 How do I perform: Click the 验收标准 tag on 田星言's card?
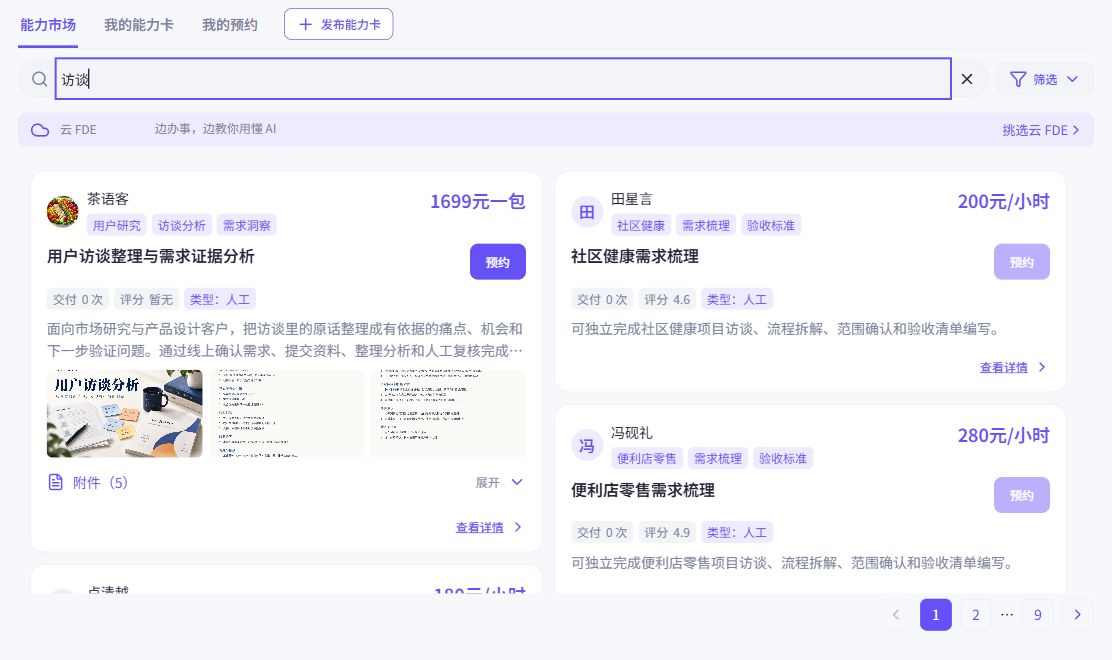(x=771, y=225)
